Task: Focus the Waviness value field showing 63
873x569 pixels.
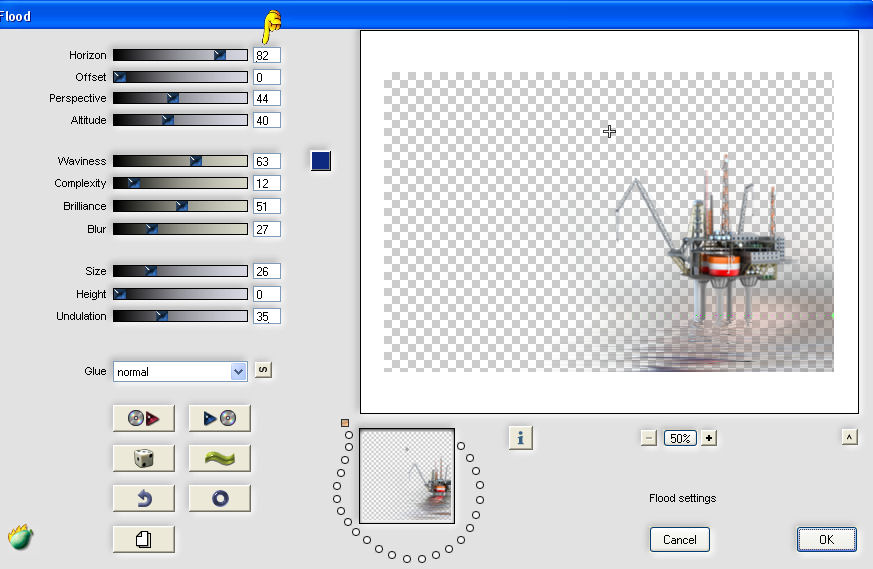Action: pos(267,161)
